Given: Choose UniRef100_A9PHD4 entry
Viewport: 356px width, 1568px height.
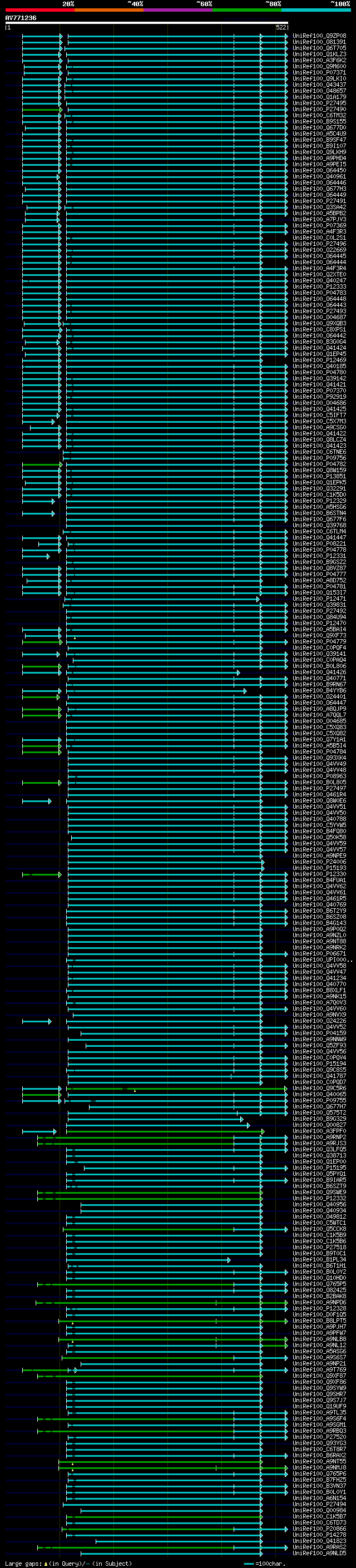Looking at the screenshot, I should click(319, 159).
